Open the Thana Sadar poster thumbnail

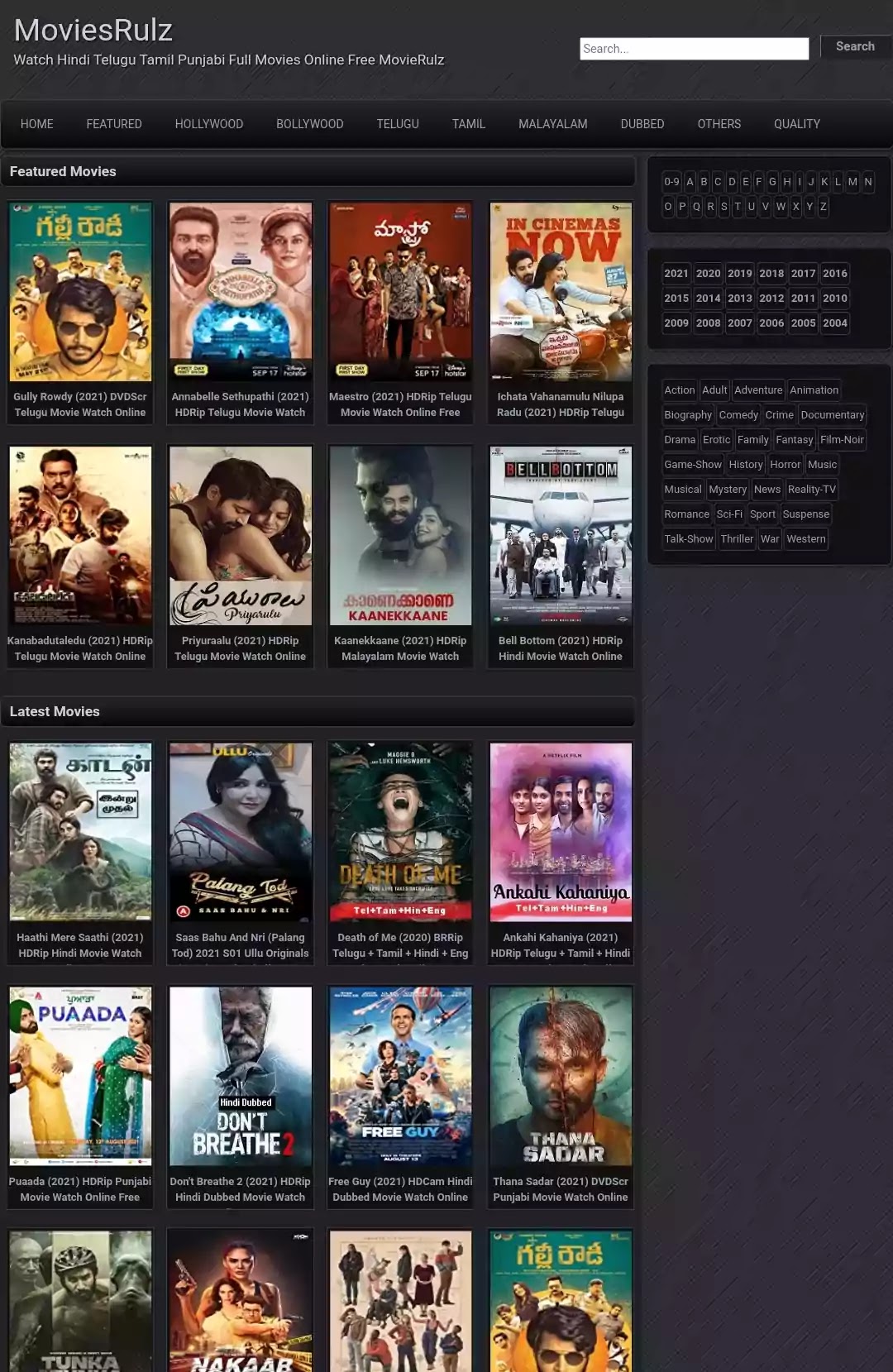coord(561,1076)
